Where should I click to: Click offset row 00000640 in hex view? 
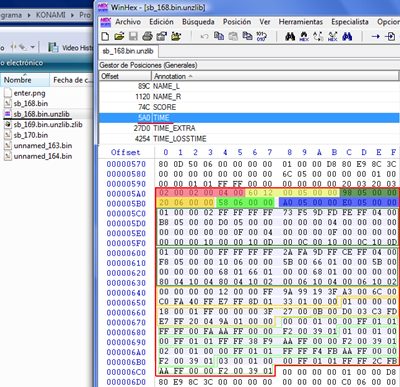click(x=126, y=292)
